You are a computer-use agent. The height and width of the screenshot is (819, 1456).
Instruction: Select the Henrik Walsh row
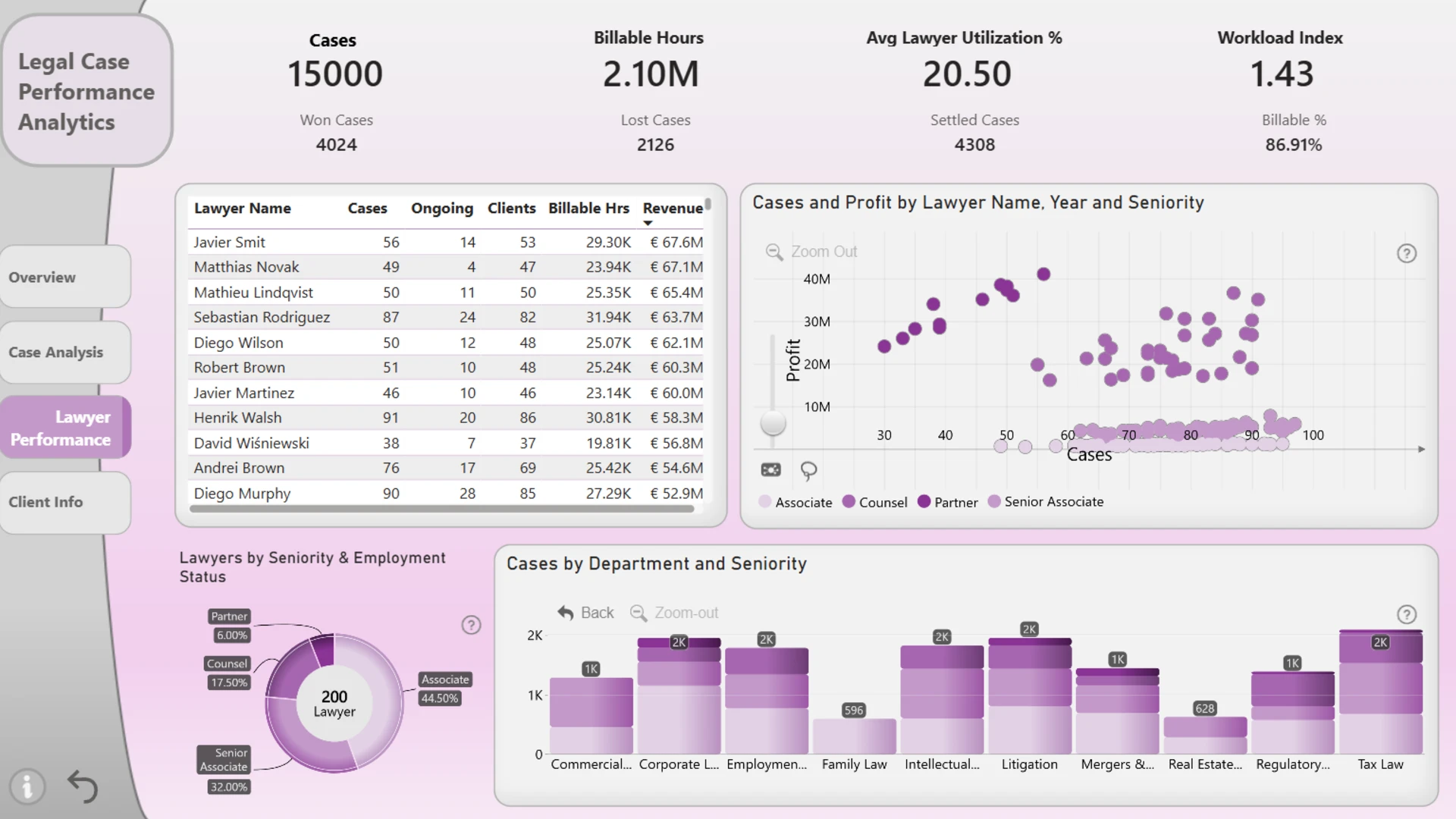tap(446, 418)
